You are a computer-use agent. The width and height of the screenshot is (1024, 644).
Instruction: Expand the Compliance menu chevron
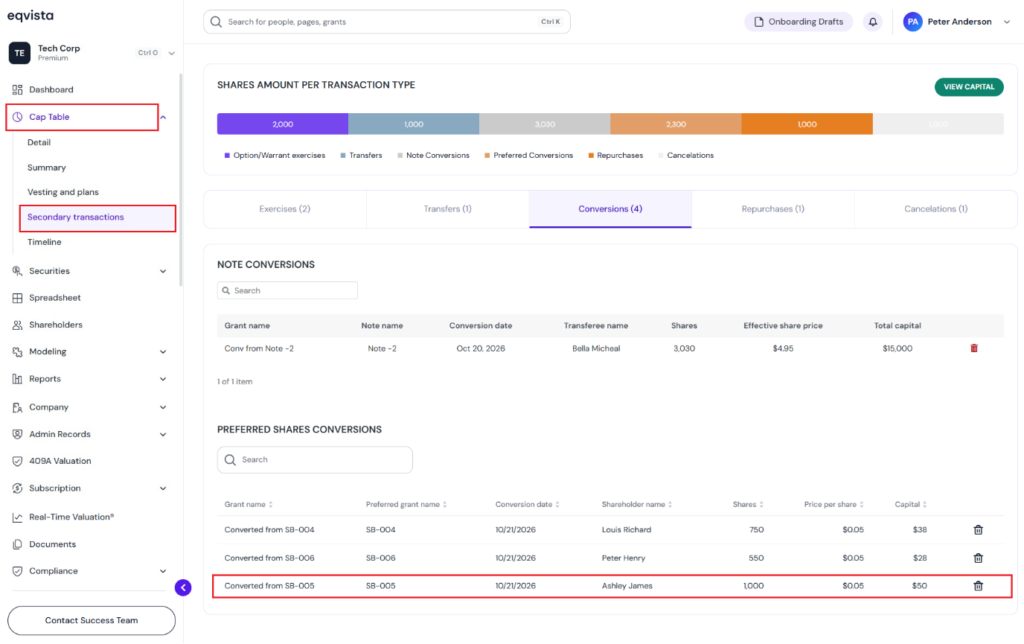[163, 572]
